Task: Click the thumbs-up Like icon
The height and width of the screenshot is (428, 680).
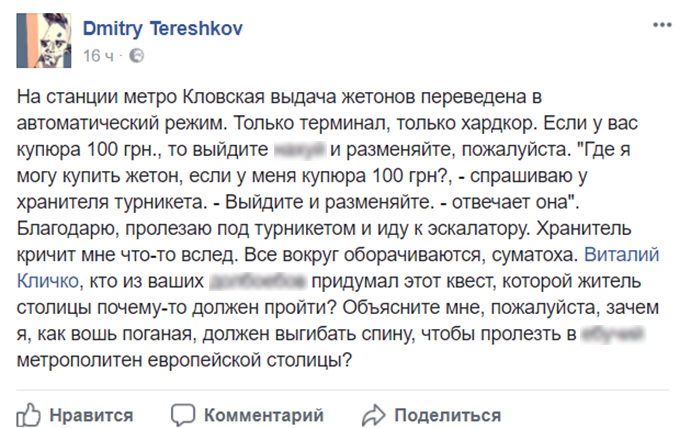Action: point(28,415)
